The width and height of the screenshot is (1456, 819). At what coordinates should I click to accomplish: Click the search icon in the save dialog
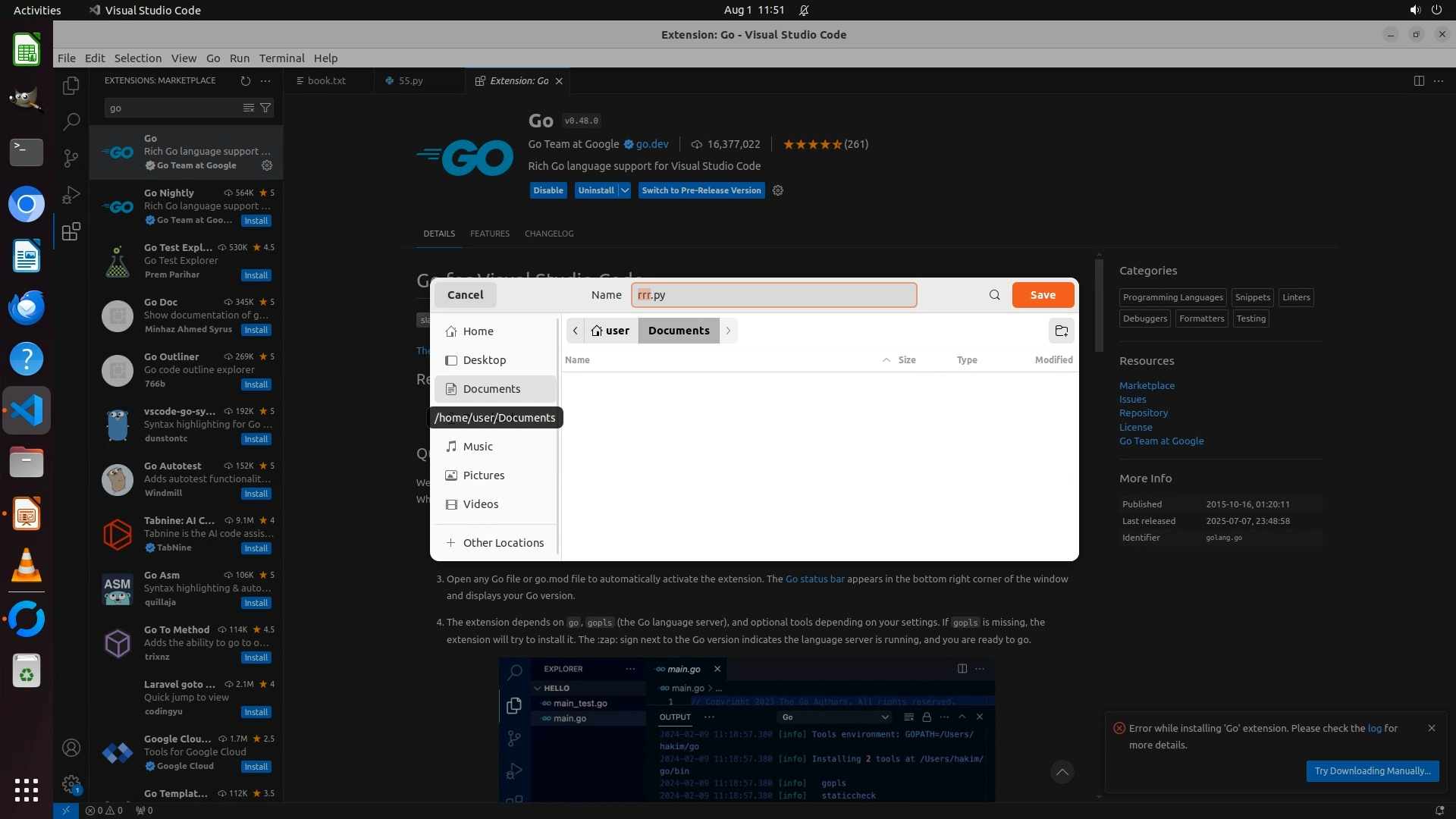coord(994,295)
